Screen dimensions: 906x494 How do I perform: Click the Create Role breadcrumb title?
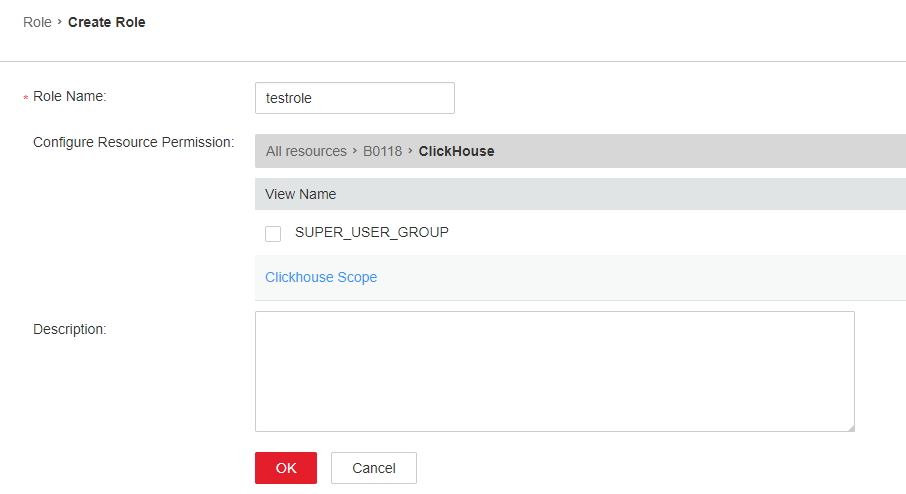tap(106, 22)
